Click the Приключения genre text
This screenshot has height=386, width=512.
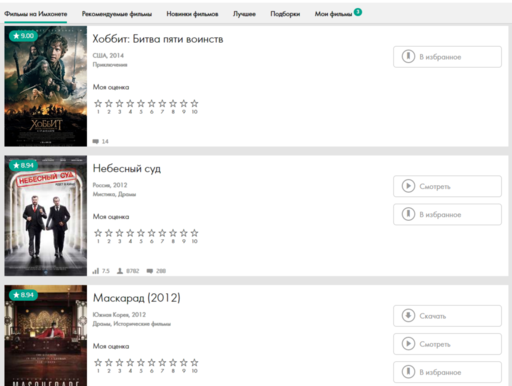pyautogui.click(x=110, y=65)
